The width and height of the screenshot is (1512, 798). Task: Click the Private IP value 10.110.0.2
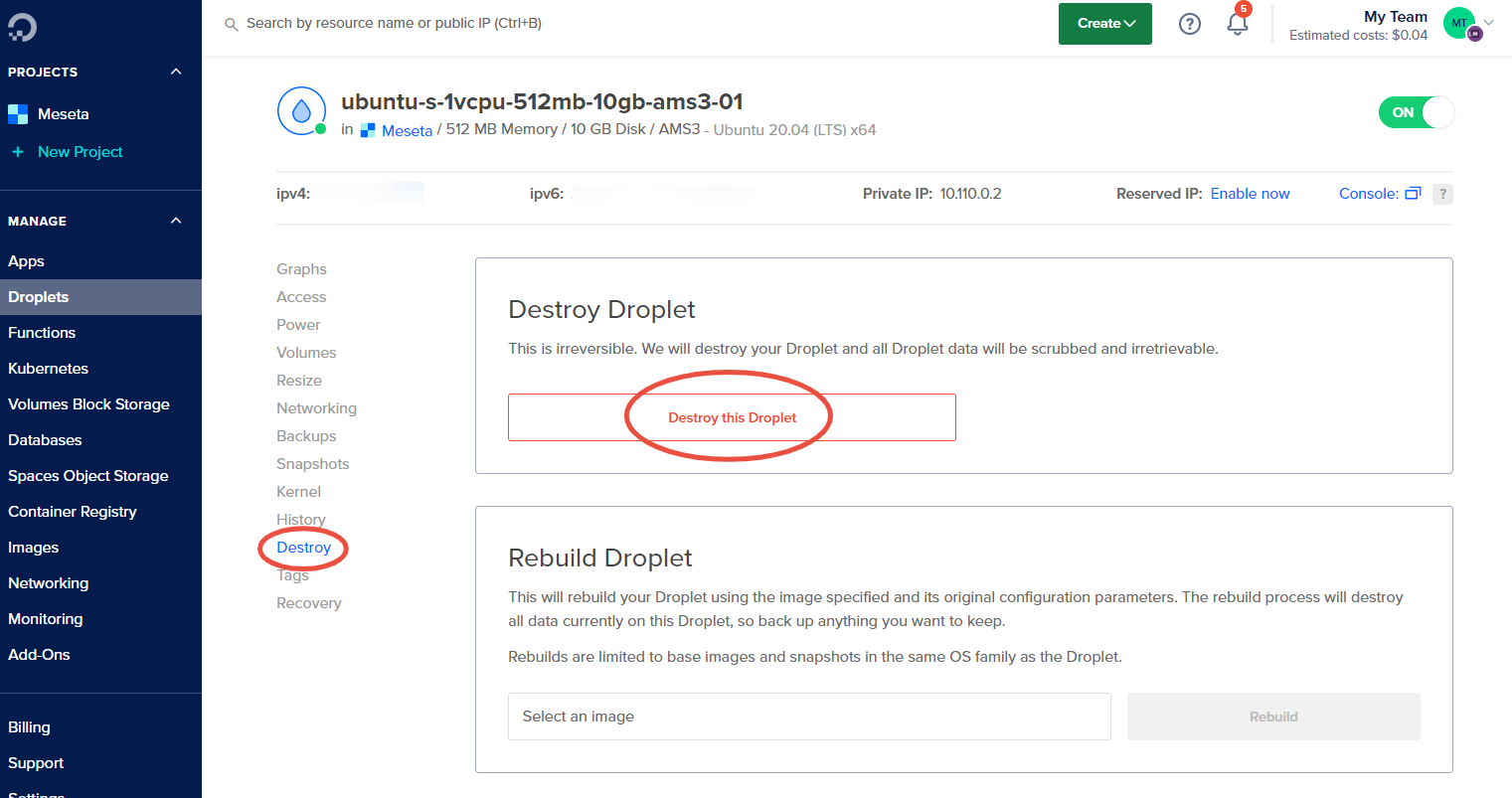coord(970,194)
